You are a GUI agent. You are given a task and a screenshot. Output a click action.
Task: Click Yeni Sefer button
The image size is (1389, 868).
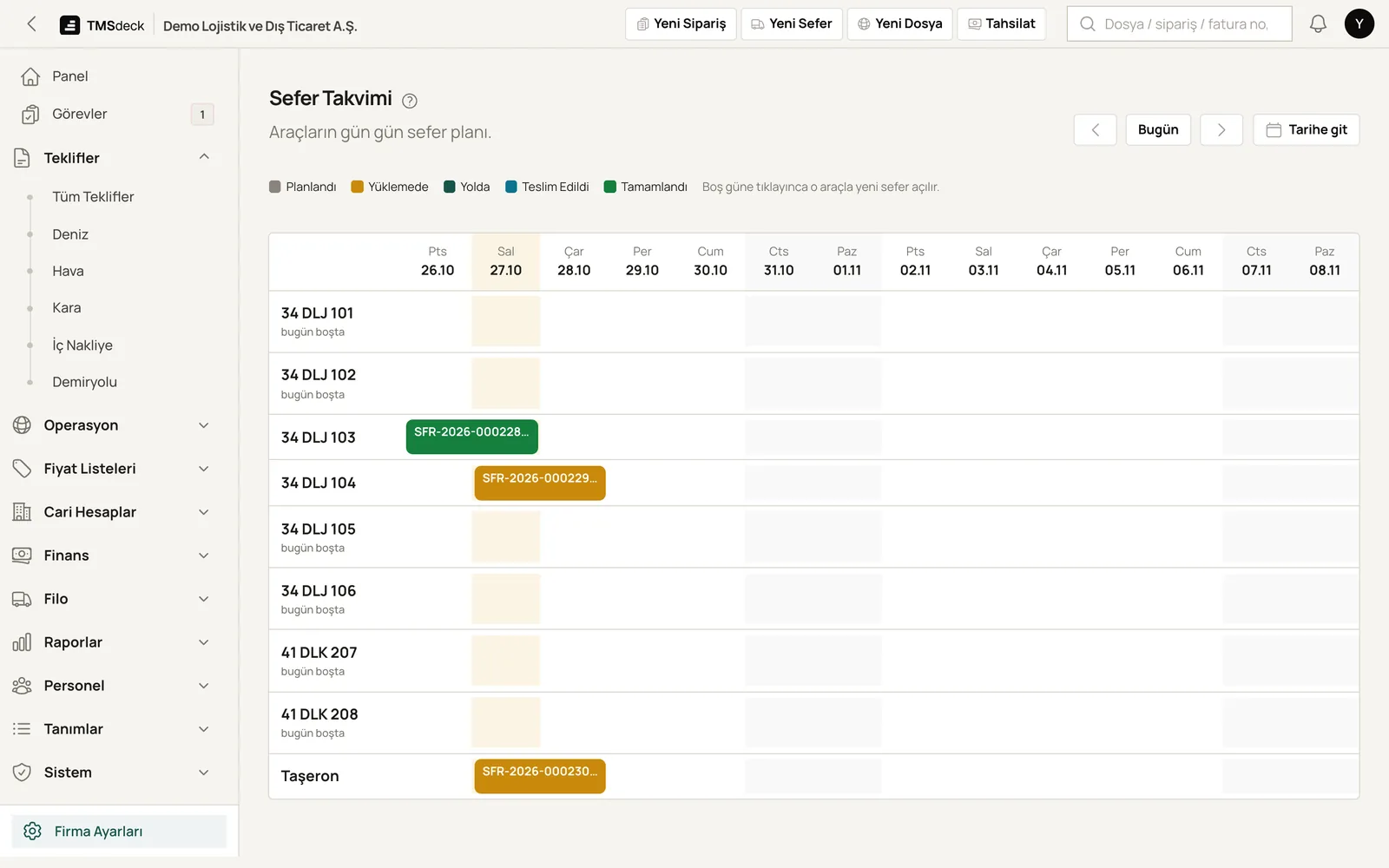point(792,24)
